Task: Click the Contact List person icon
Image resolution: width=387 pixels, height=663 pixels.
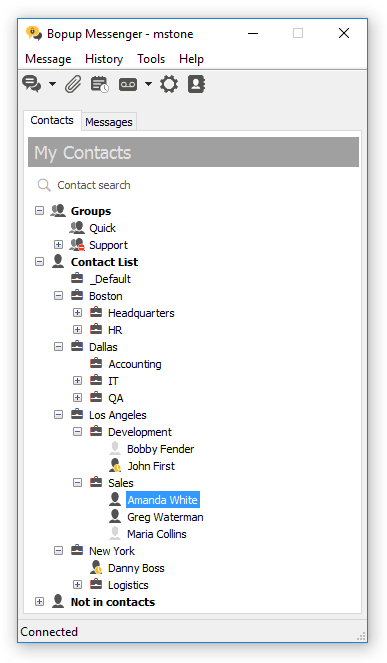Action: (58, 261)
